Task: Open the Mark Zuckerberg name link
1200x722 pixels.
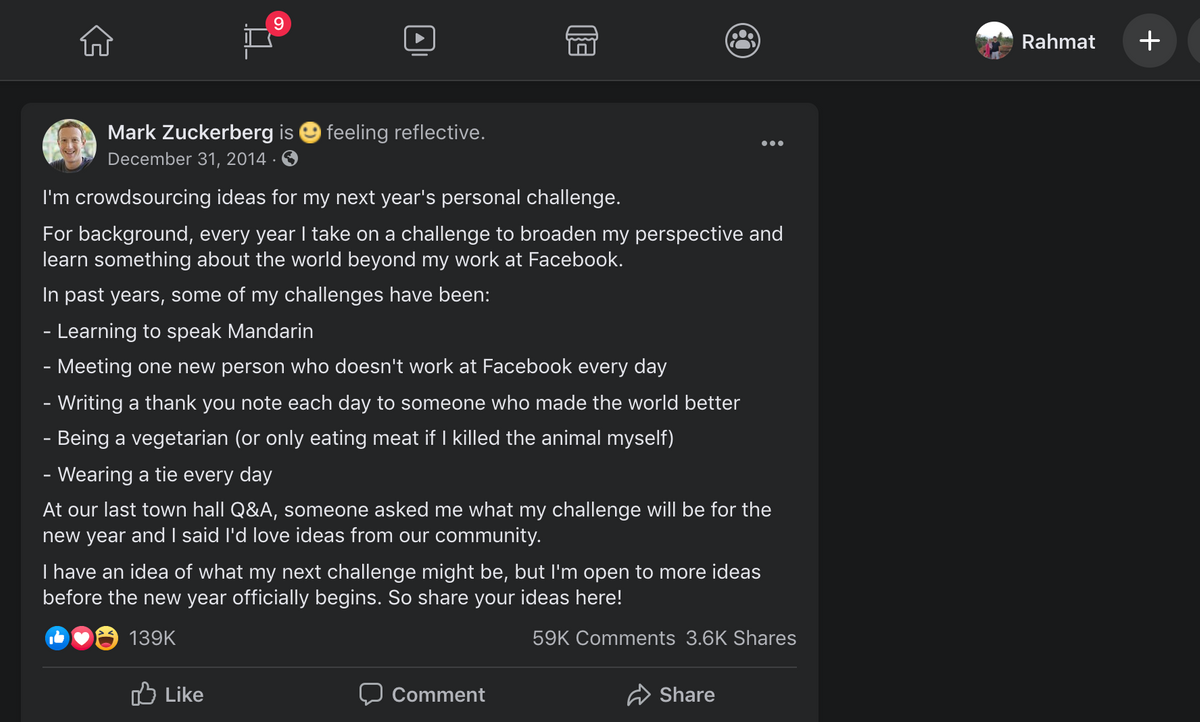Action: pos(190,132)
